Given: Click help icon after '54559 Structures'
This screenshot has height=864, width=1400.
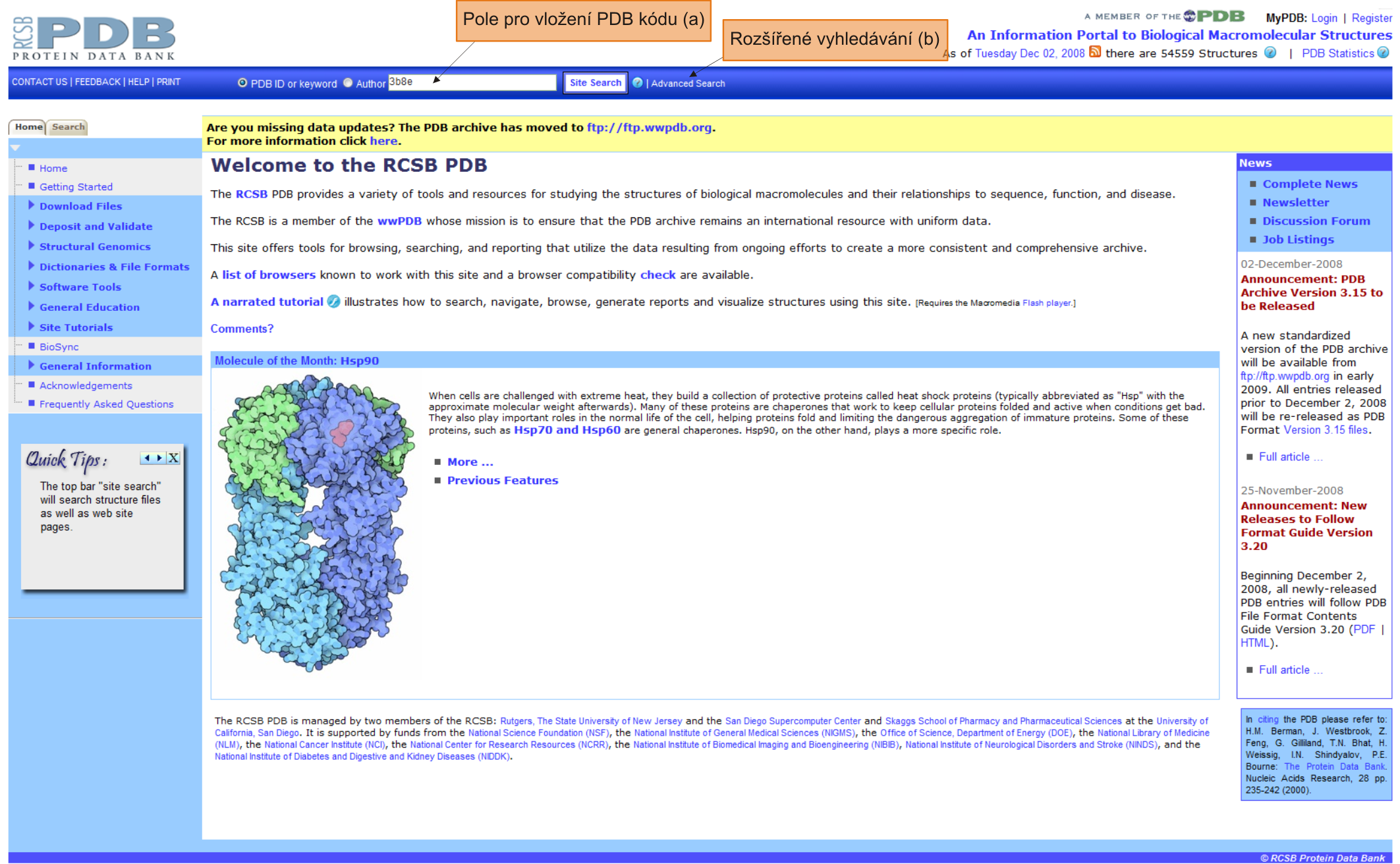Looking at the screenshot, I should click(x=1271, y=53).
